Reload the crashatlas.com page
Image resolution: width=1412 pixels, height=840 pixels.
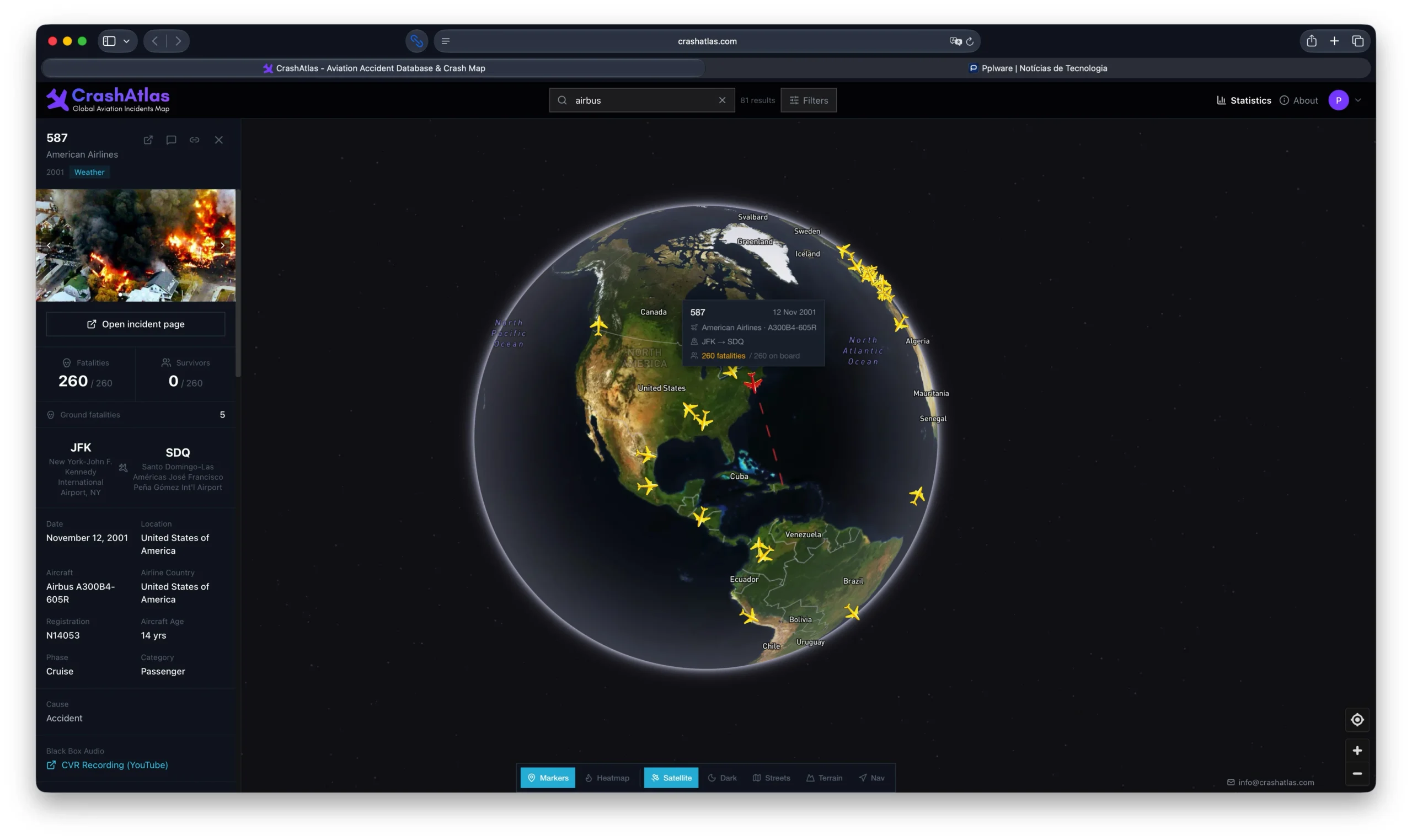[970, 41]
